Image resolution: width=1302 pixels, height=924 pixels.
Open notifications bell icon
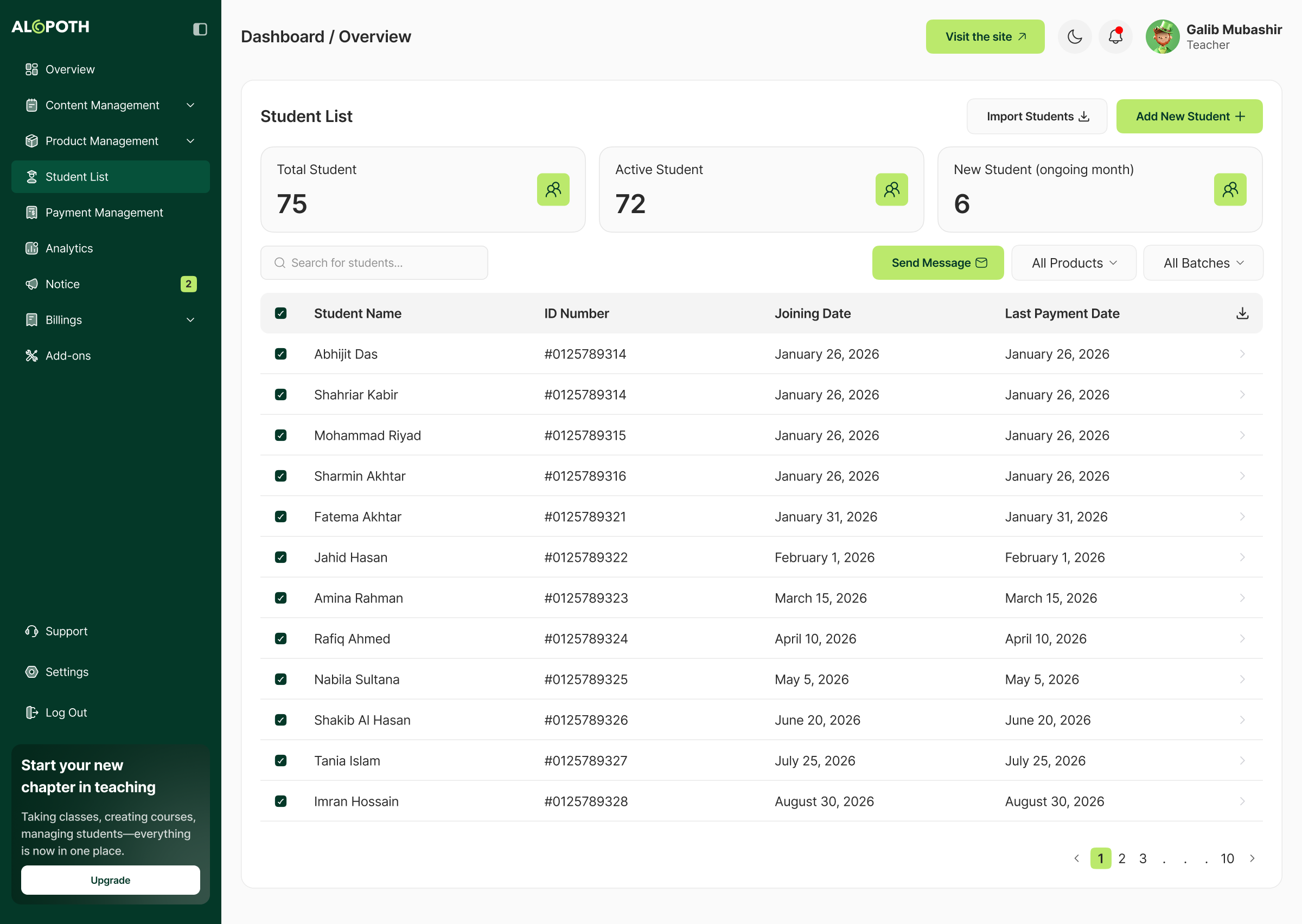(x=1115, y=37)
